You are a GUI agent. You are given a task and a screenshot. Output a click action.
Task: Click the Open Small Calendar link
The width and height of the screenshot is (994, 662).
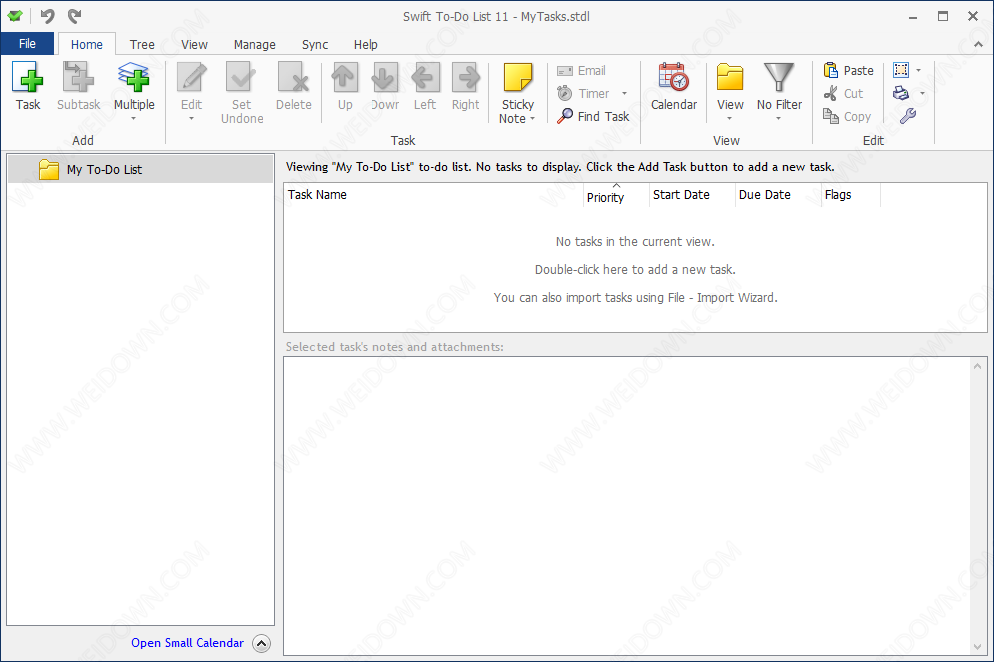(x=187, y=642)
